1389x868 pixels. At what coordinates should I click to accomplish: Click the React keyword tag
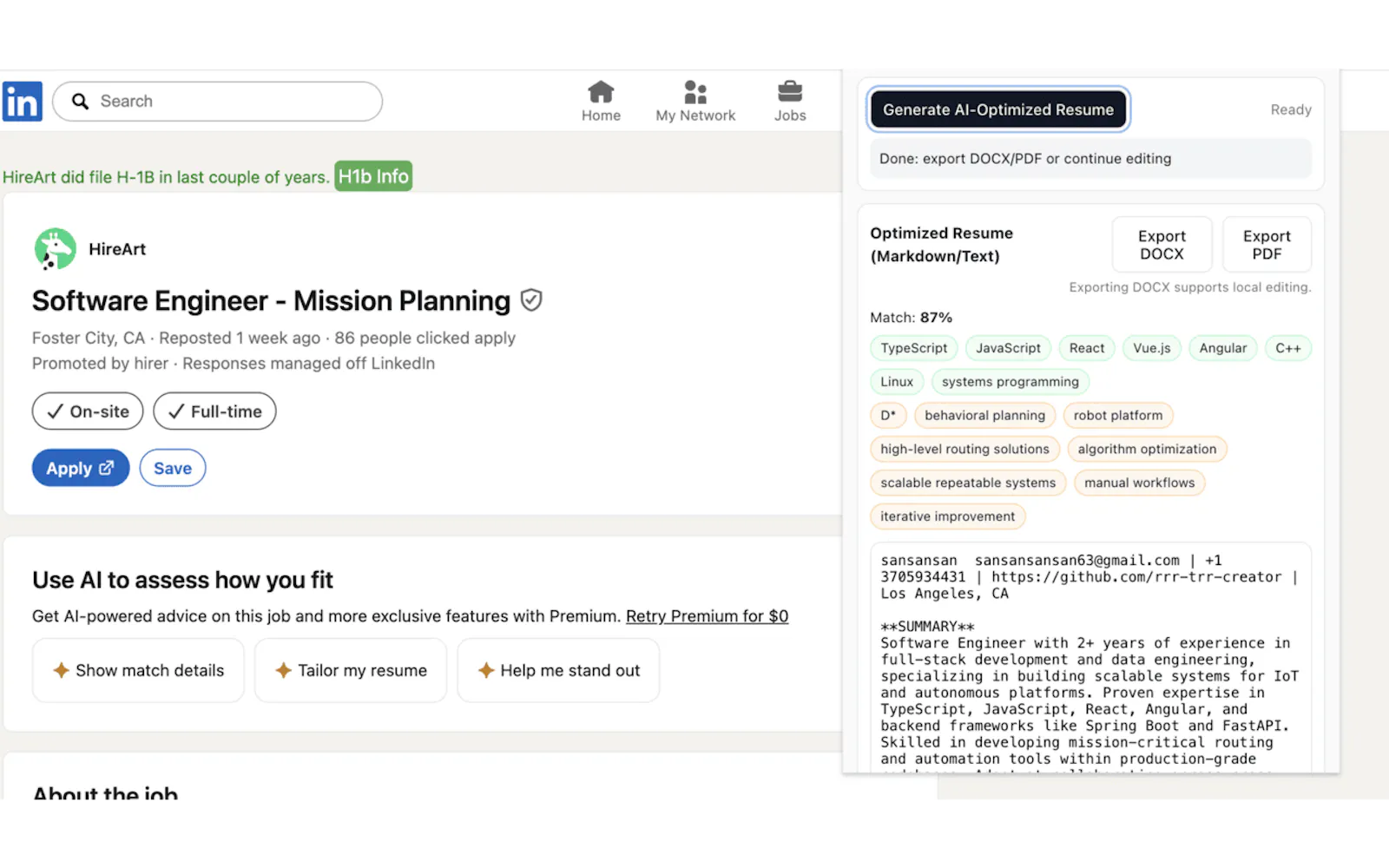[x=1087, y=348]
